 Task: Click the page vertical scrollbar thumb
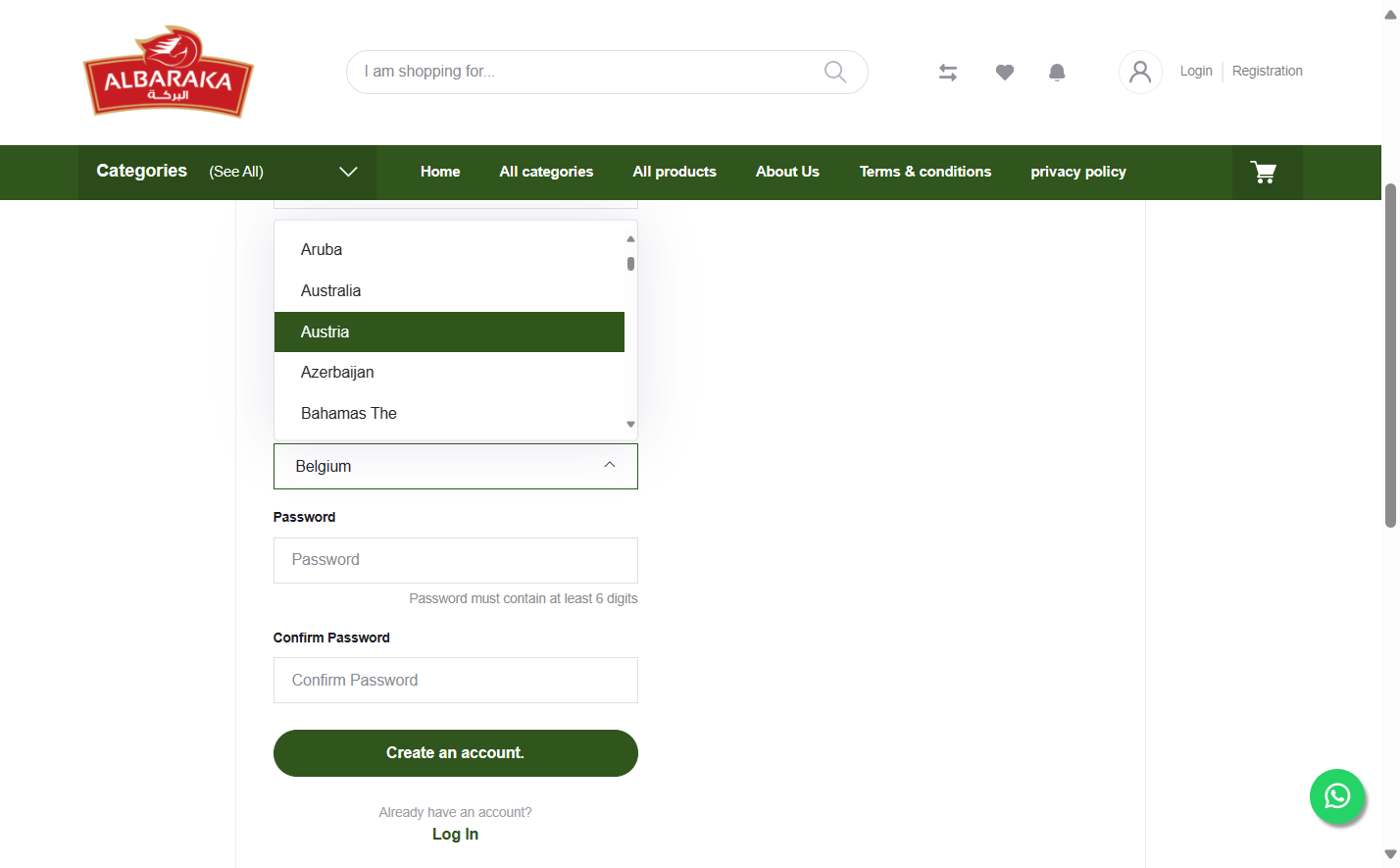coord(1390,355)
